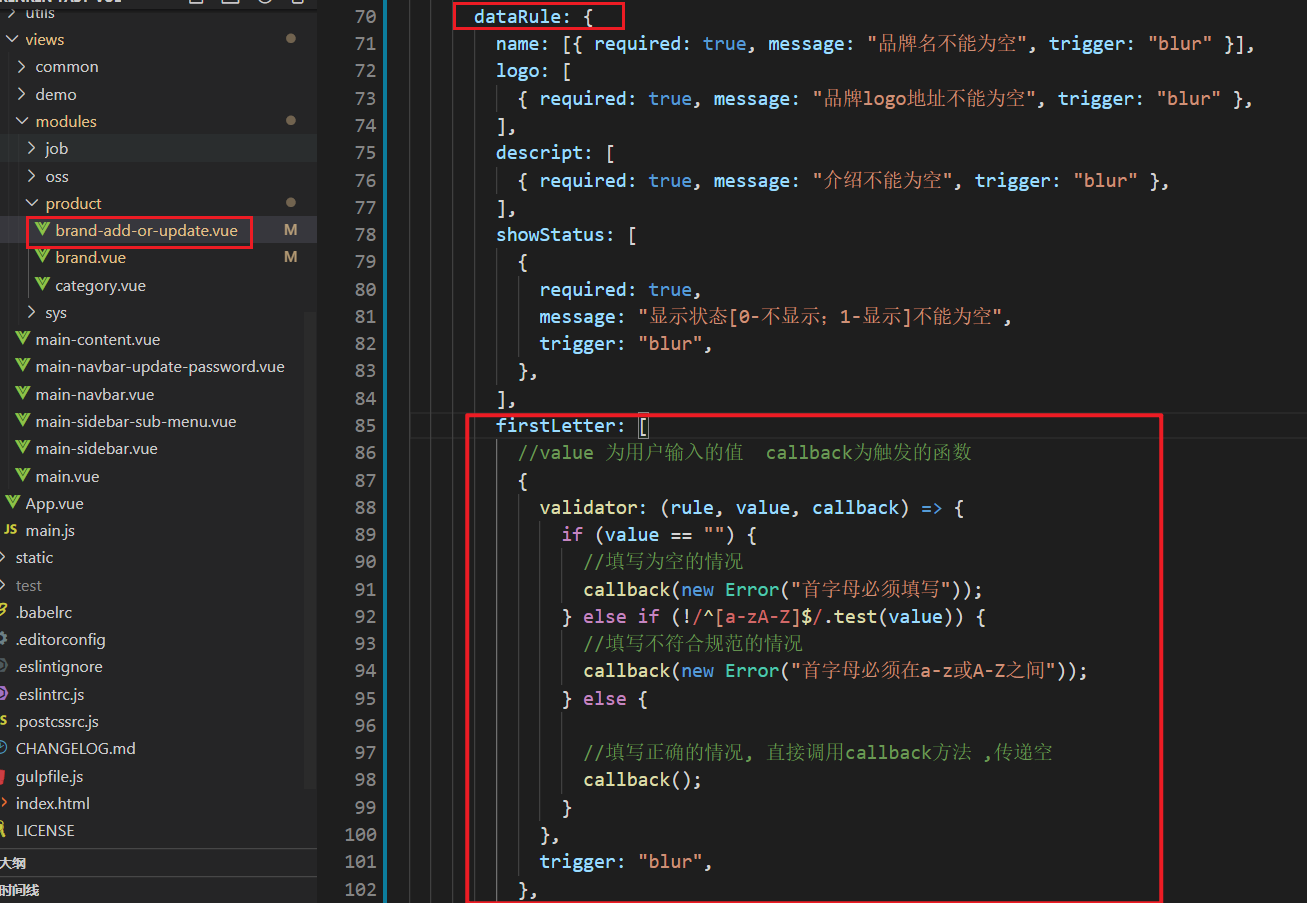The width and height of the screenshot is (1307, 903).
Task: Collapse the product folder chevron
Action: (x=32, y=203)
